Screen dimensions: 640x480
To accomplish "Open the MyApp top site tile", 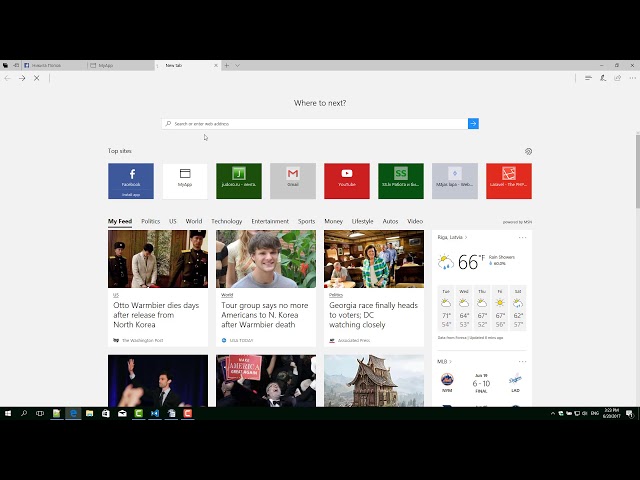I will point(185,181).
